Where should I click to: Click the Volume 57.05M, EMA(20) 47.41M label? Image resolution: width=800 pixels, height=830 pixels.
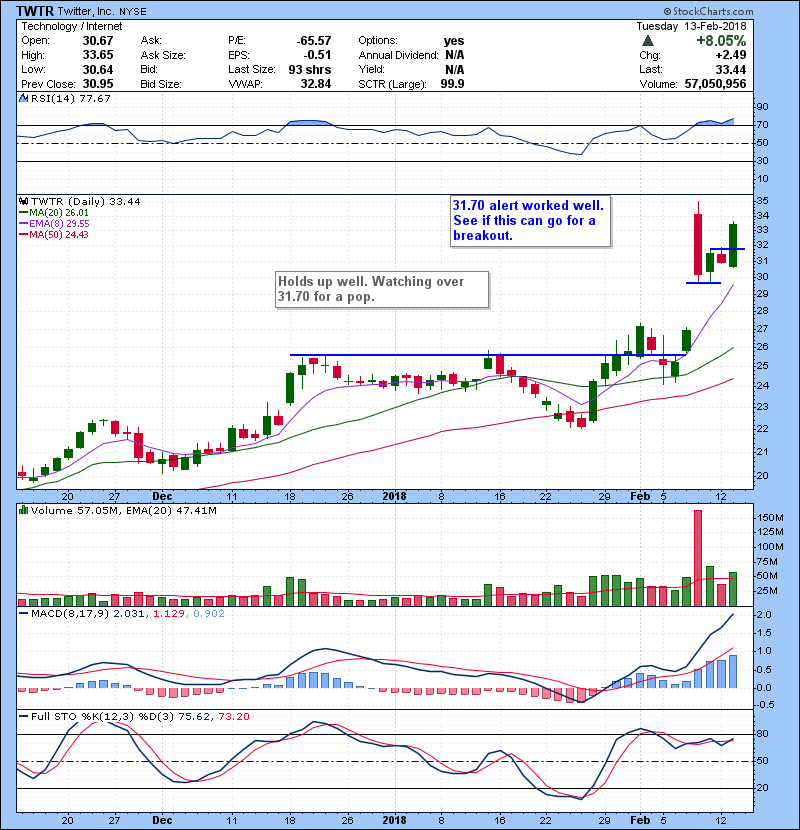(x=123, y=511)
